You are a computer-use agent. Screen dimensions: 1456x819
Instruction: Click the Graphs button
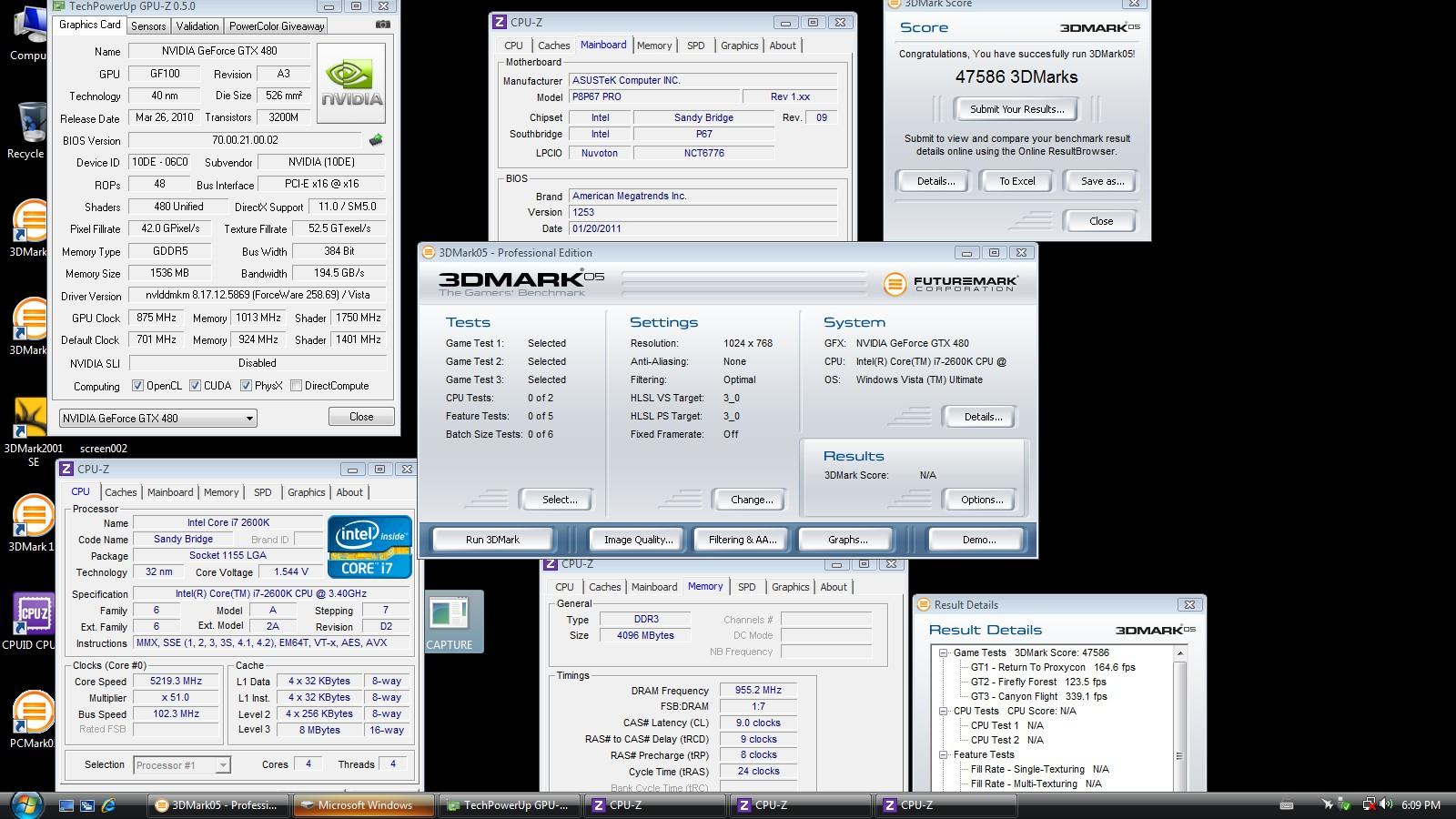point(847,540)
